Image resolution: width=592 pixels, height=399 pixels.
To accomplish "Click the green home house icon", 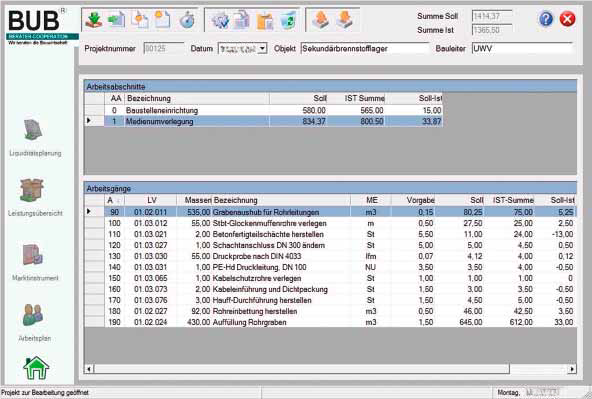I will pos(36,368).
